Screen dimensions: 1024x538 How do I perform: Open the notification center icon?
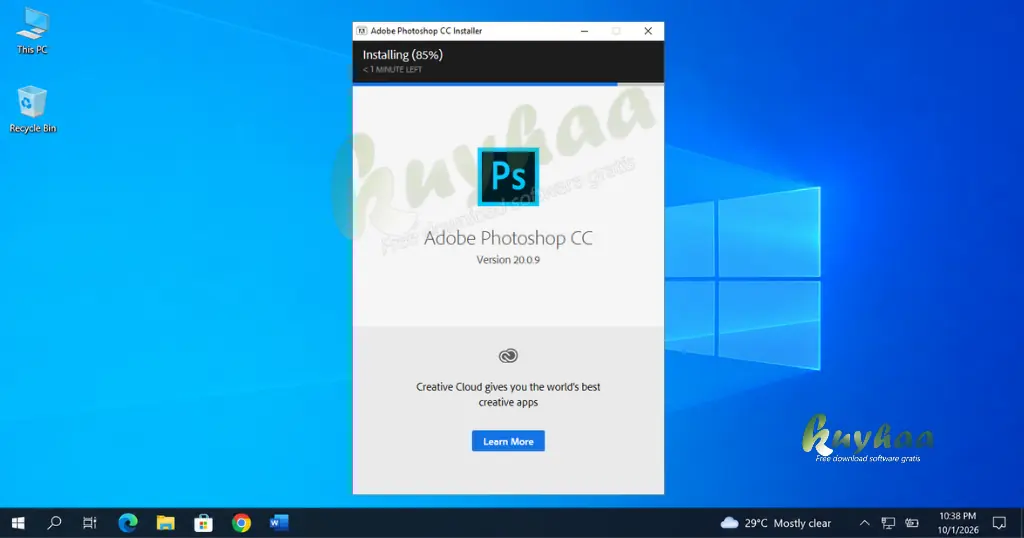pos(999,523)
